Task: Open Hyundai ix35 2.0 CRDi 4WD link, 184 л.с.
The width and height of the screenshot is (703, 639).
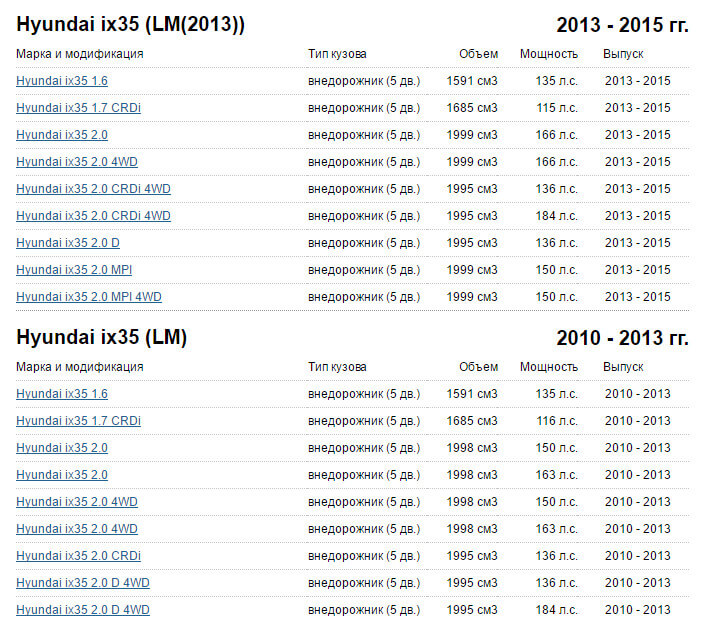Action: pos(93,216)
